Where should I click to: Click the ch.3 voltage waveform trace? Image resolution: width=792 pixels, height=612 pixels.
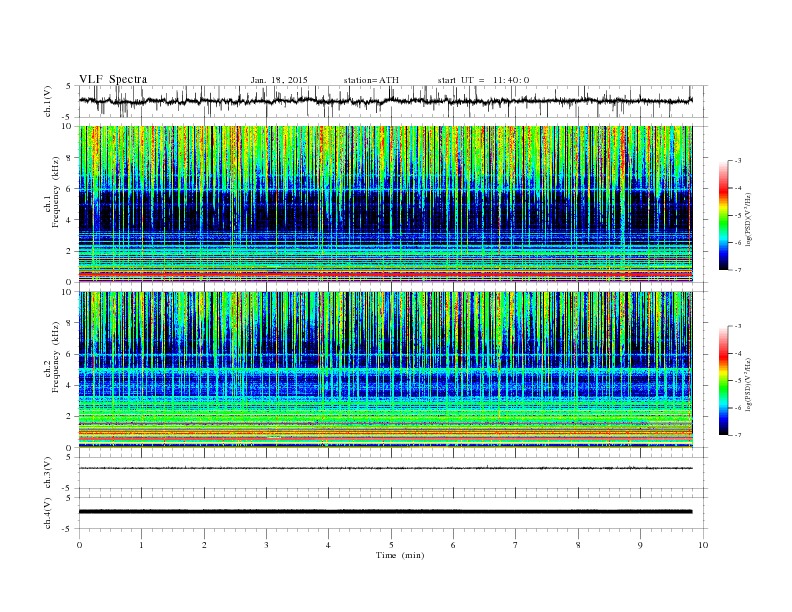pos(385,468)
